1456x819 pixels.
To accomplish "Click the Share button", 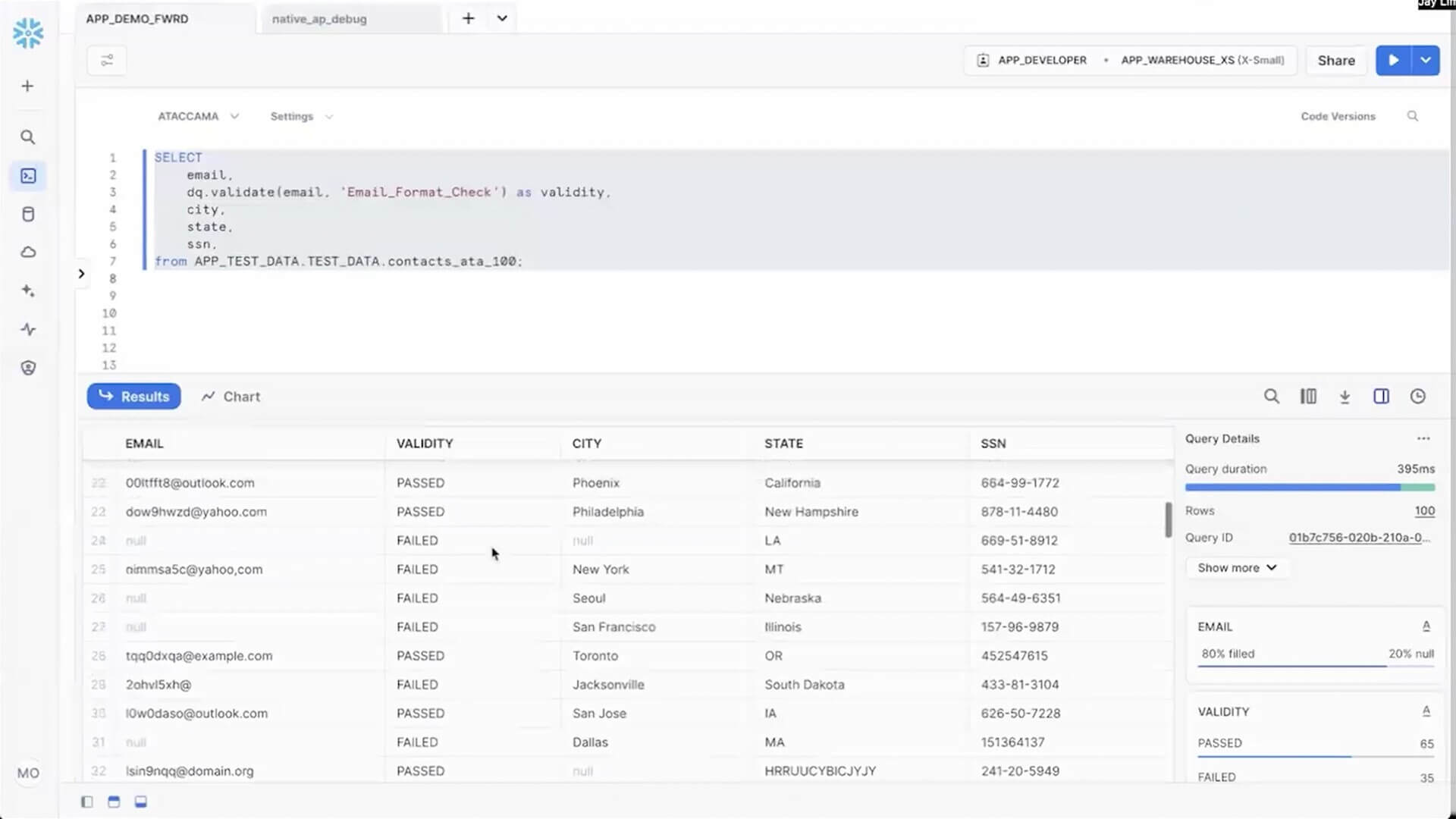I will [x=1335, y=61].
